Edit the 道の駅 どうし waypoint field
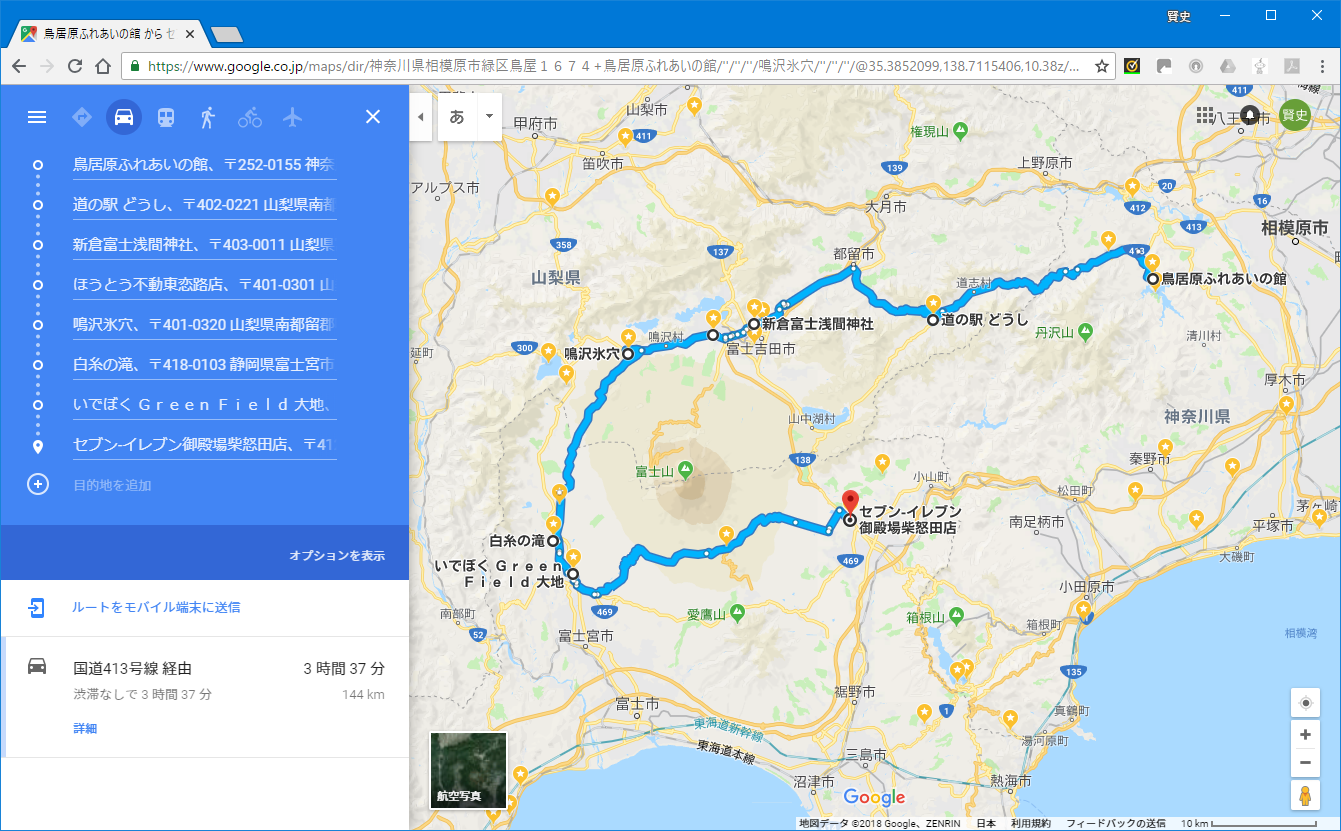Viewport: 1341px width, 831px height. click(x=204, y=205)
